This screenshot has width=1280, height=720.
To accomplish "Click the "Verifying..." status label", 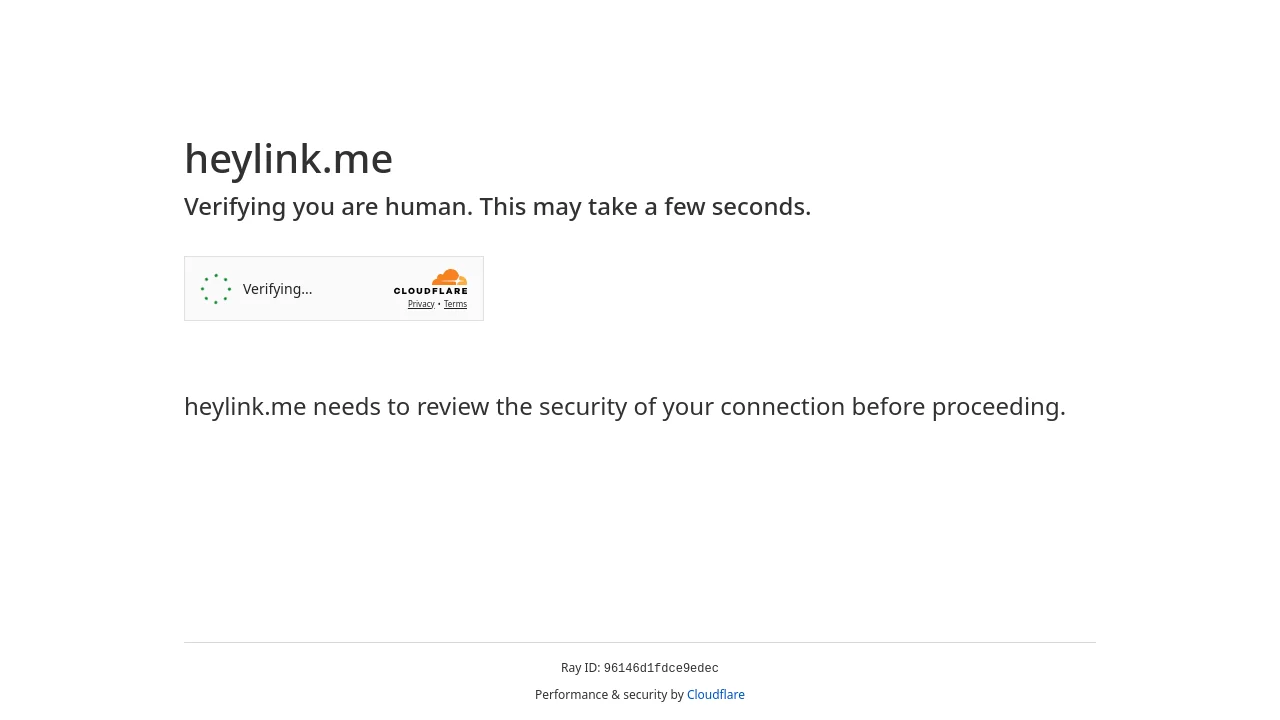I will (278, 289).
